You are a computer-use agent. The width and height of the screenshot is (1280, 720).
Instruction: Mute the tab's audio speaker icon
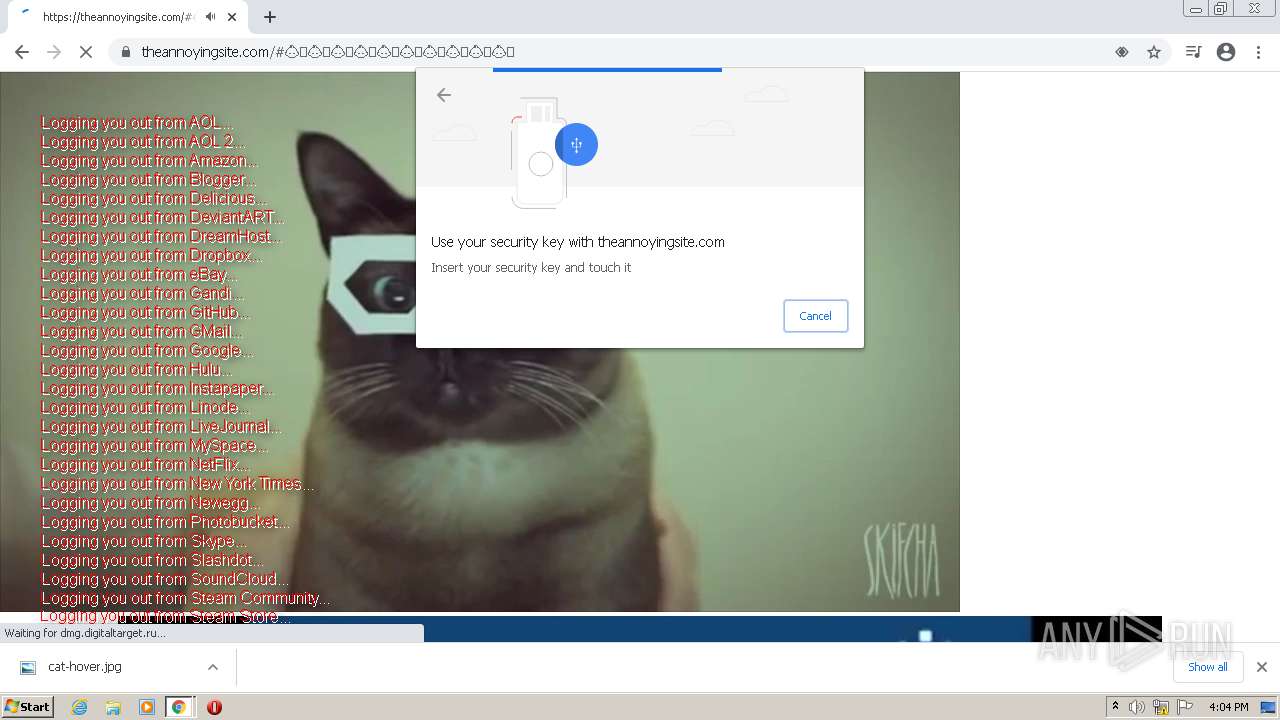pyautogui.click(x=211, y=17)
